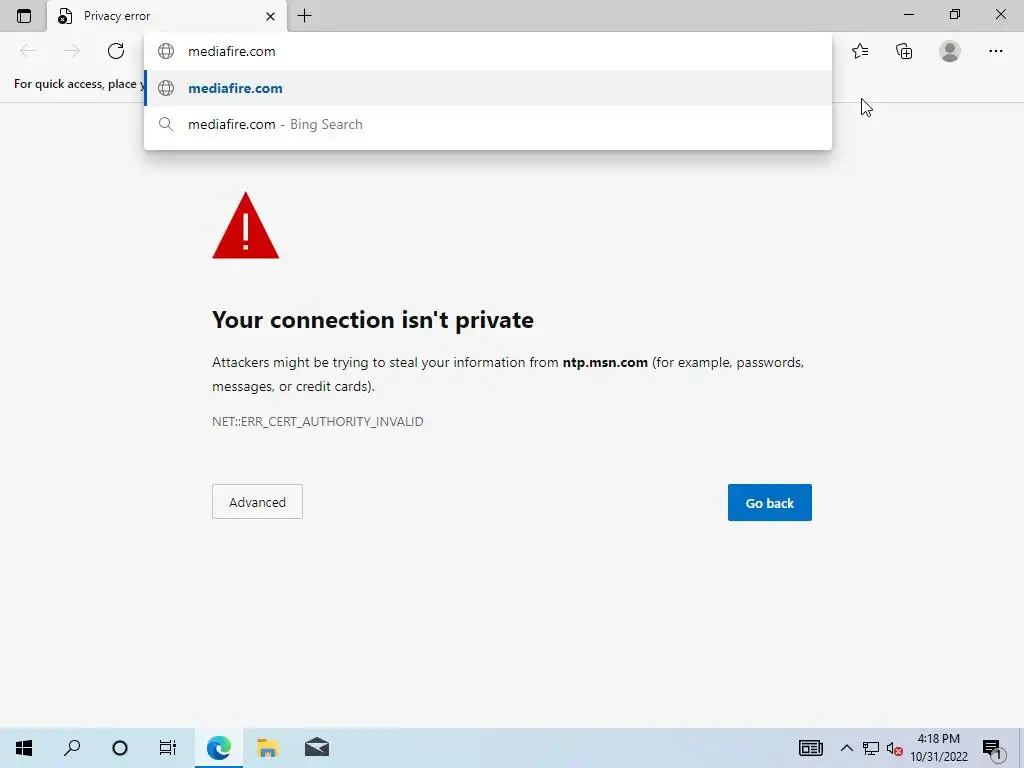Open the tab actions menu icon
The height and width of the screenshot is (768, 1024).
(24, 16)
